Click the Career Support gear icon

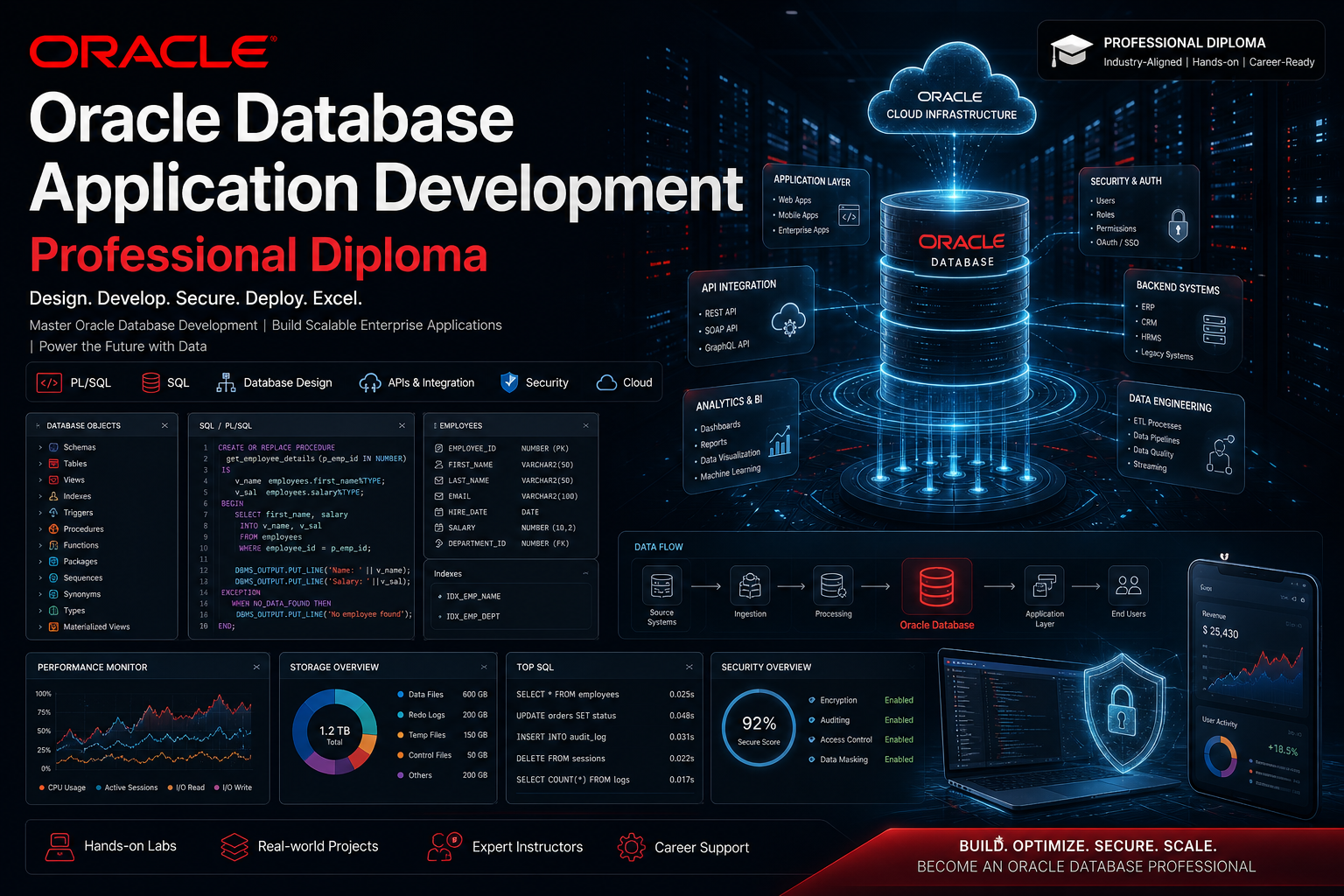pyautogui.click(x=631, y=847)
